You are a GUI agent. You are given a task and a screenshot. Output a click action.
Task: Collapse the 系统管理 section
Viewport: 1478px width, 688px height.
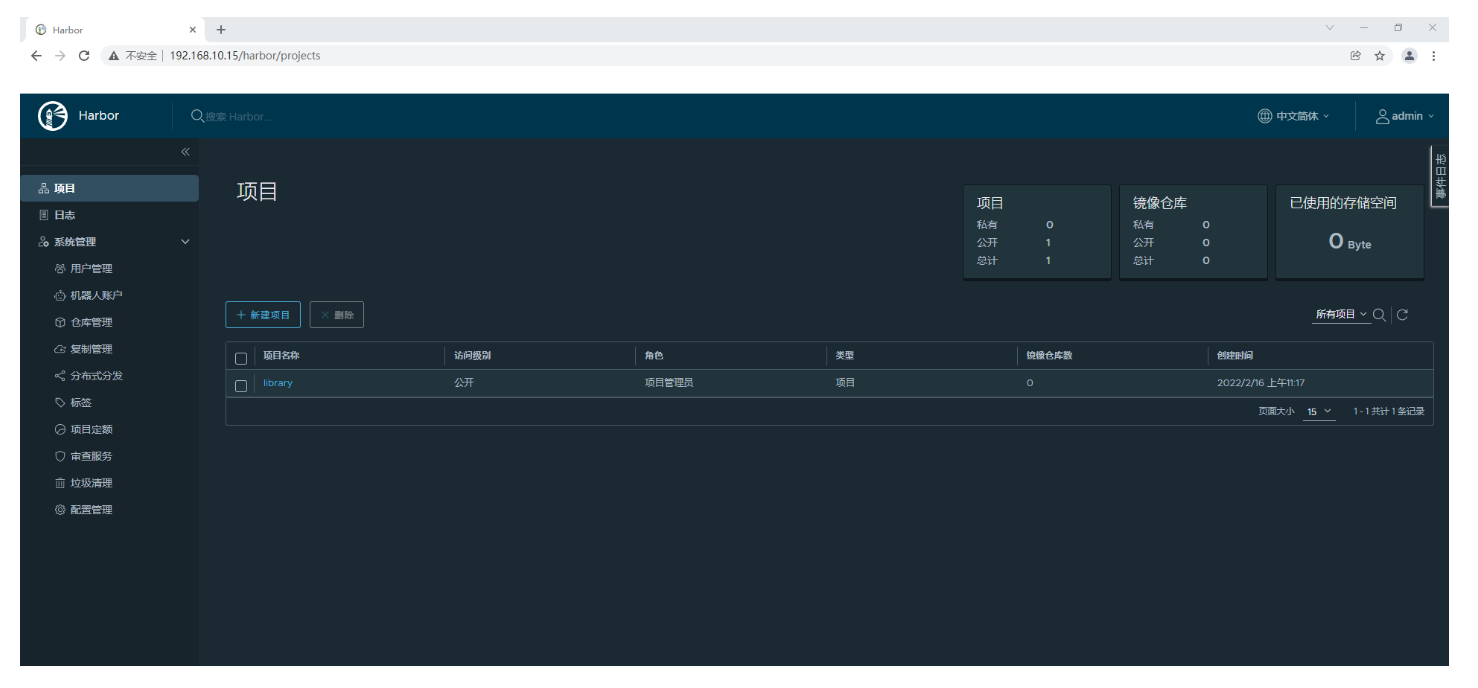(185, 242)
